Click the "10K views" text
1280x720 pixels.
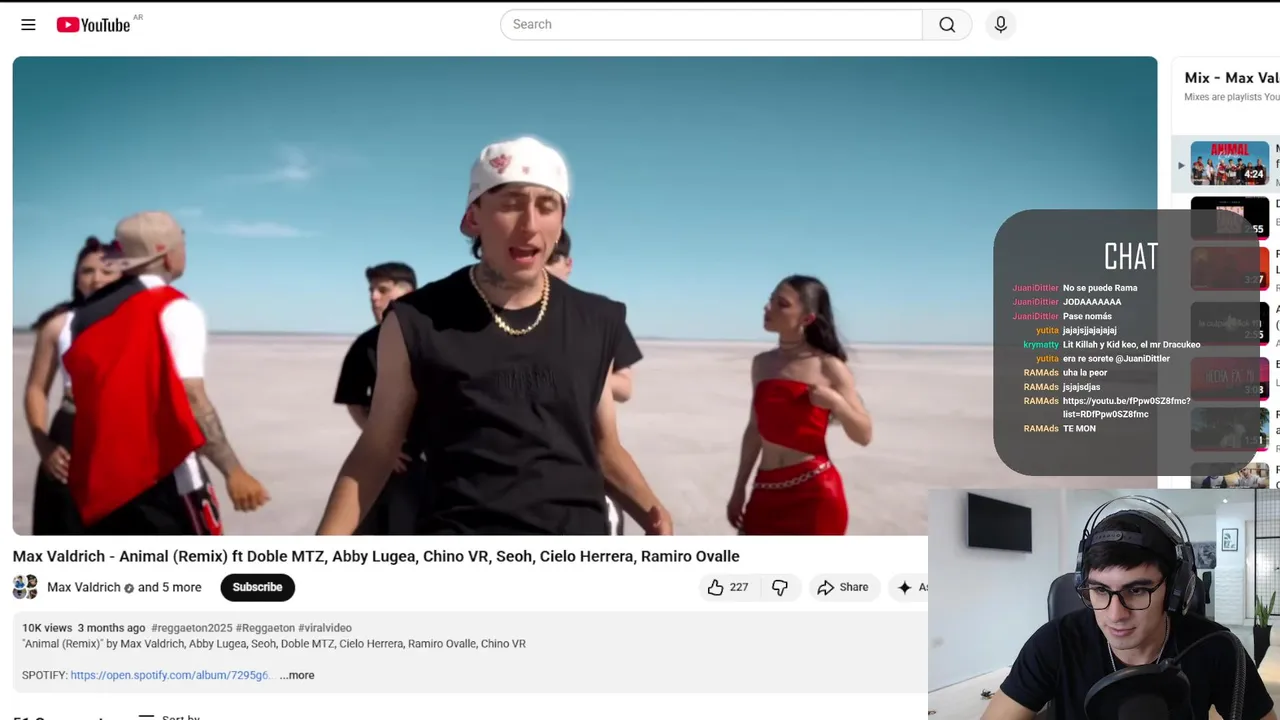47,628
